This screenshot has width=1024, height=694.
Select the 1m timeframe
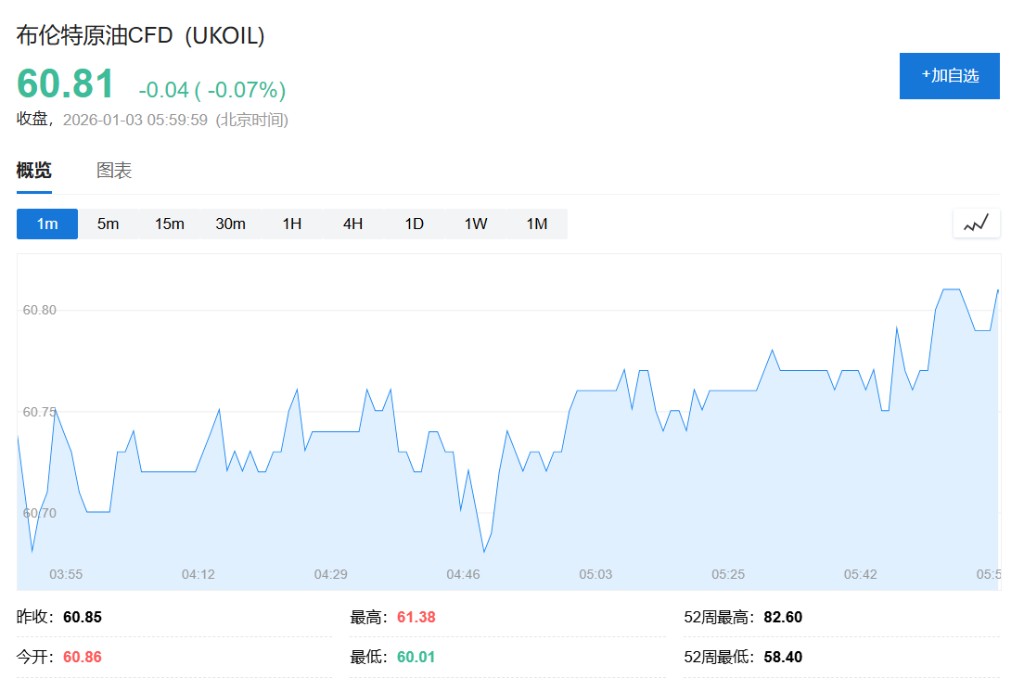pyautogui.click(x=47, y=224)
